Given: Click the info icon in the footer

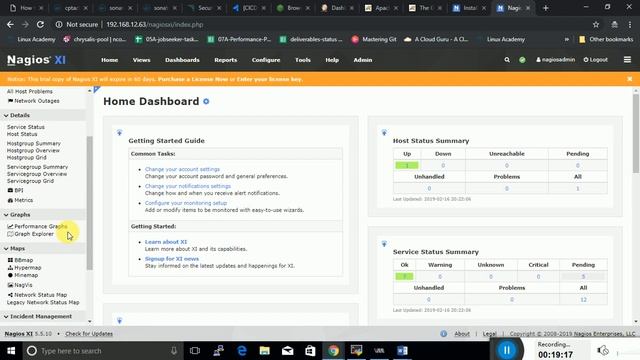Looking at the screenshot, I should (x=444, y=333).
